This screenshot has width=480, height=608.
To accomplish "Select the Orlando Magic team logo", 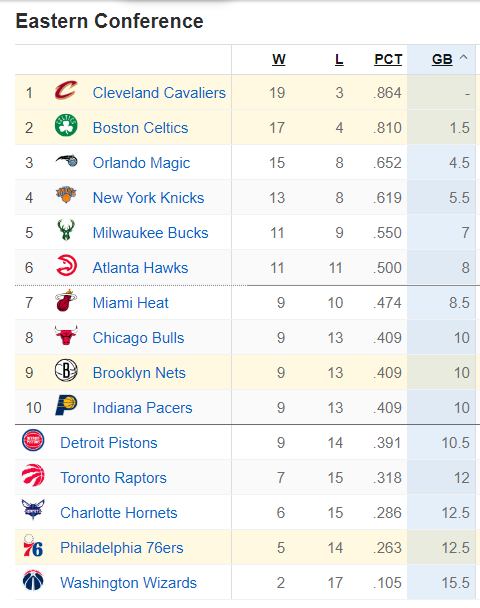I will pyautogui.click(x=66, y=161).
